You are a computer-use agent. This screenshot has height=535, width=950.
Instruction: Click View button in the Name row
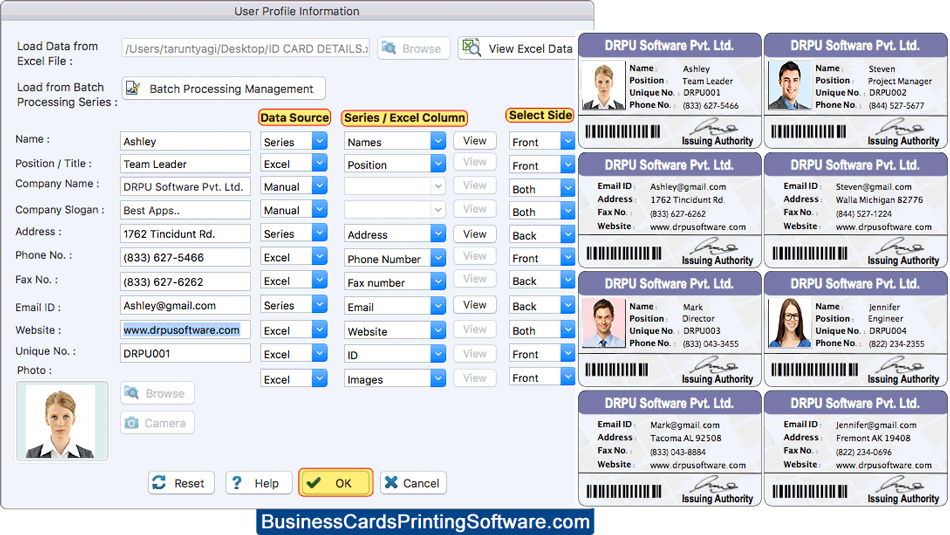[474, 141]
